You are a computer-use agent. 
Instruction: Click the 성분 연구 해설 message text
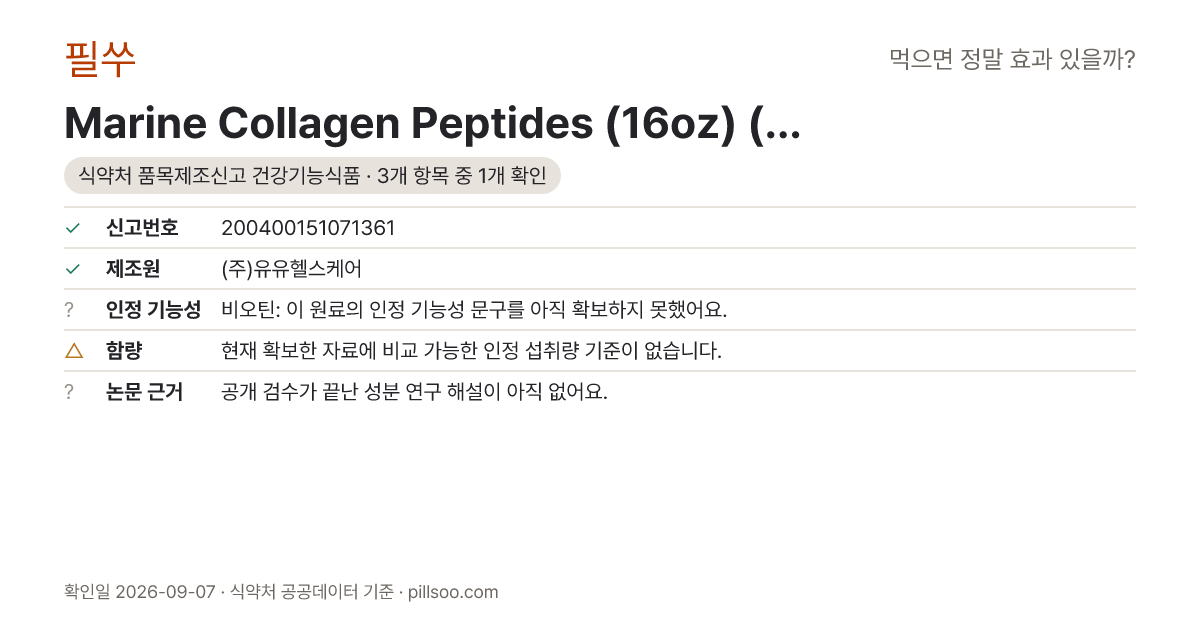[414, 392]
